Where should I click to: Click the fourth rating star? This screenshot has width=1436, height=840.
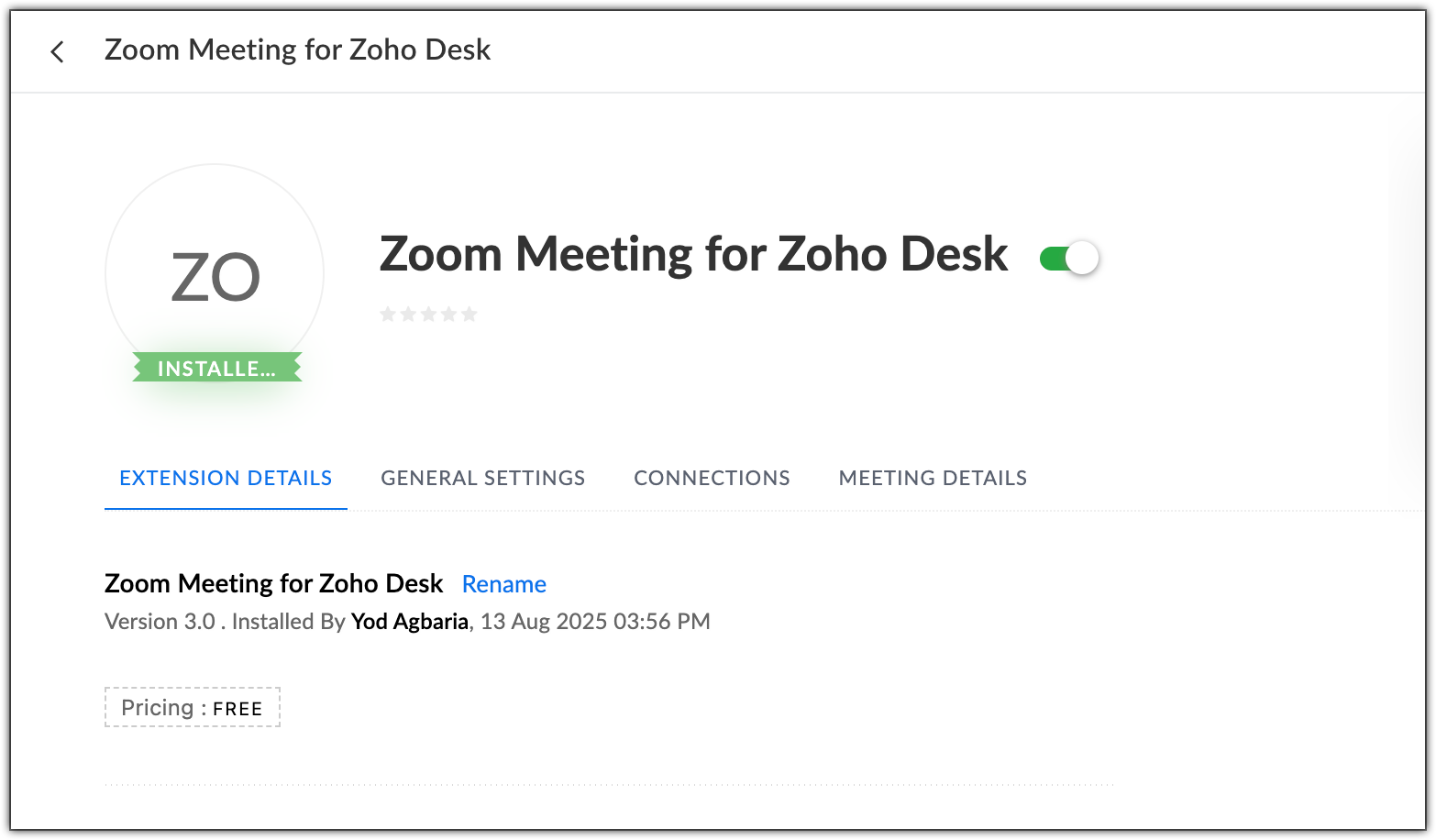point(448,315)
